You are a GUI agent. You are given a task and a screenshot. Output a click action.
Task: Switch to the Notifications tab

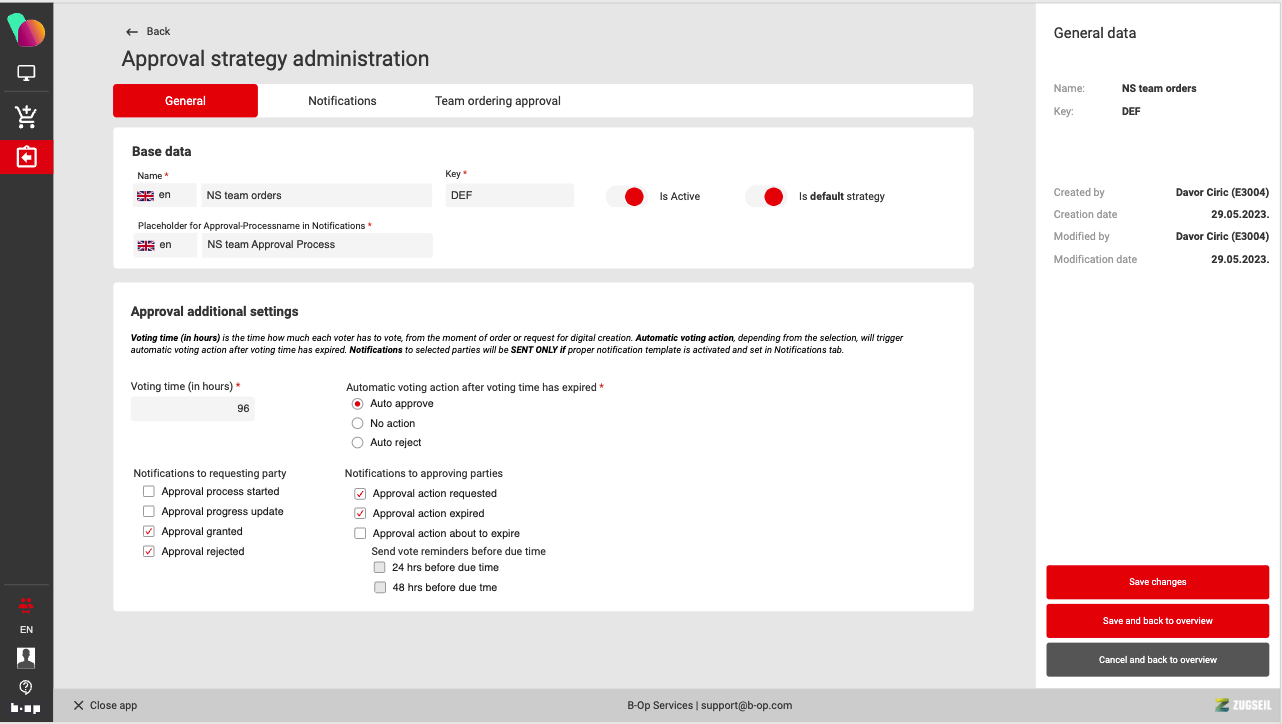[x=342, y=101]
